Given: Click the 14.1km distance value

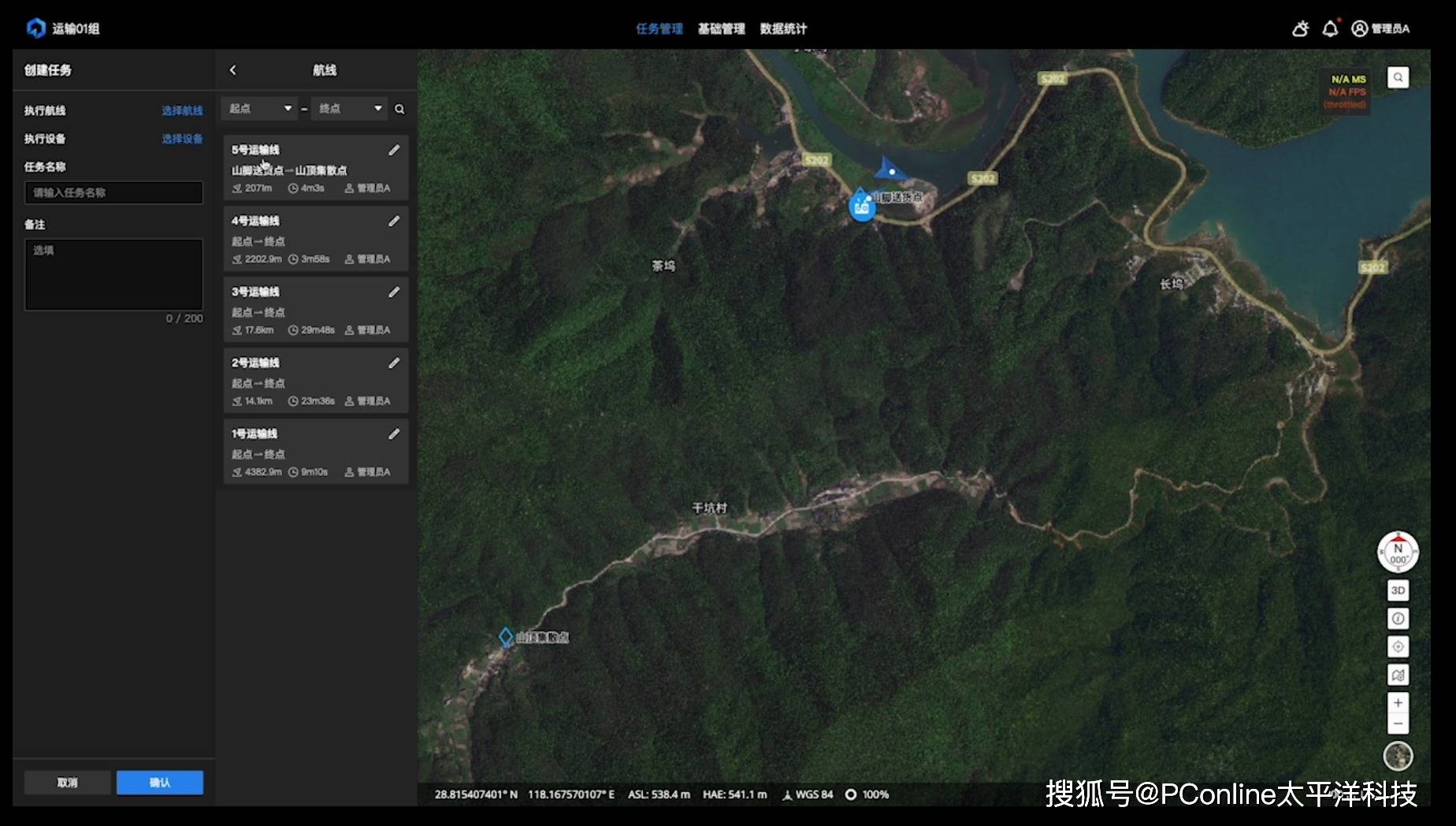Looking at the screenshot, I should (x=258, y=401).
